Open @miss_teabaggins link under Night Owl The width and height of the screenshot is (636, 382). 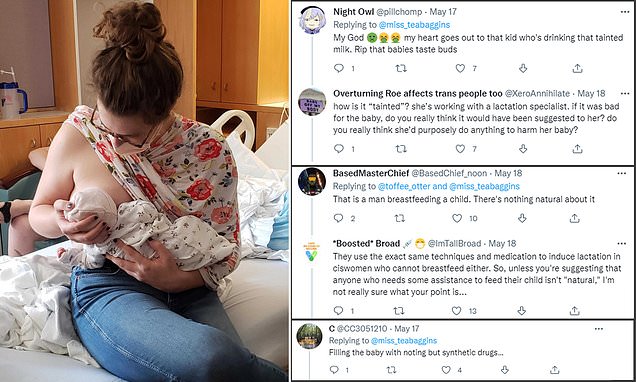tap(414, 25)
